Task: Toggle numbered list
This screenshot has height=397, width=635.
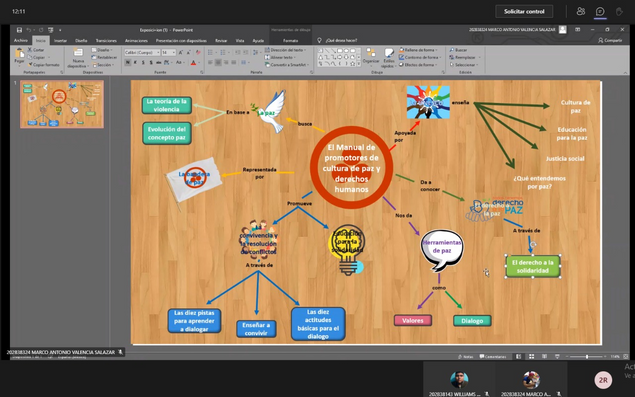Action: [x=223, y=53]
